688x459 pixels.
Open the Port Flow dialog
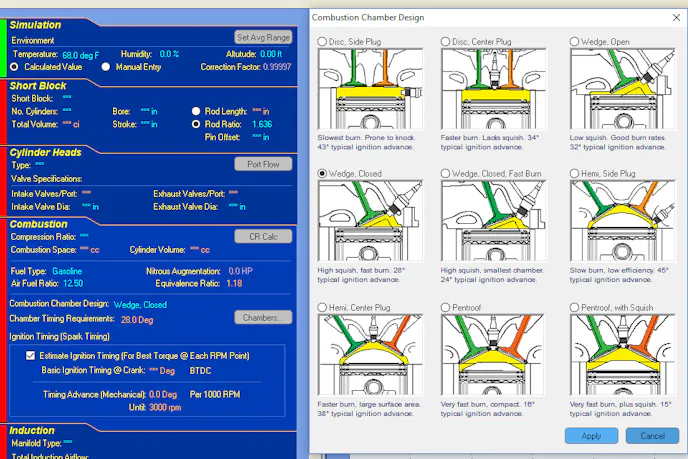tap(262, 164)
